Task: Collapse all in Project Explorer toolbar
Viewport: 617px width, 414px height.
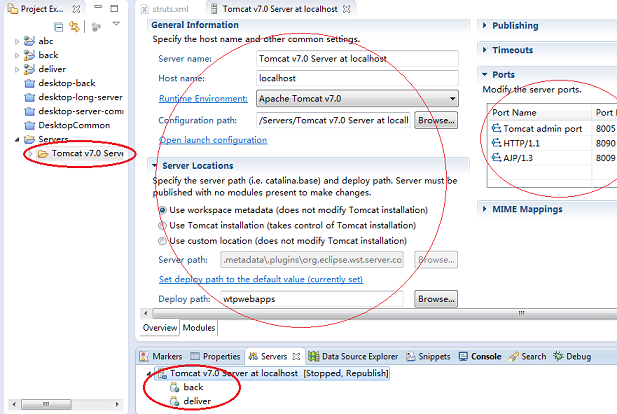Action: [59, 27]
